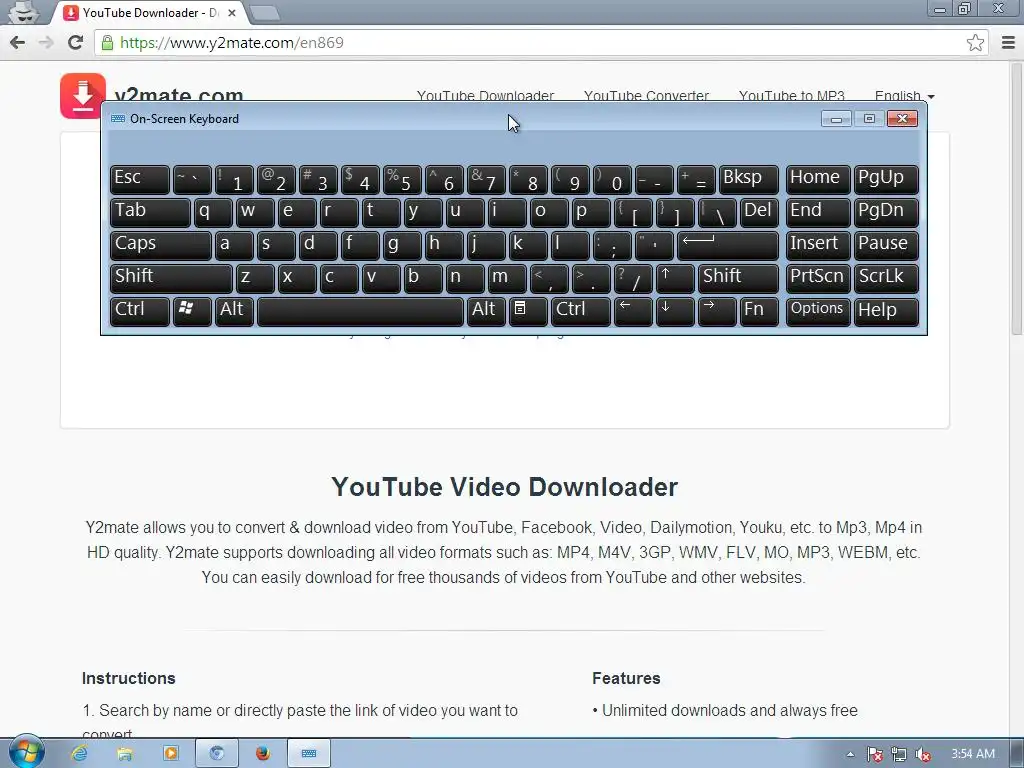1024x768 pixels.
Task: Click the browser forward arrow
Action: [x=46, y=42]
